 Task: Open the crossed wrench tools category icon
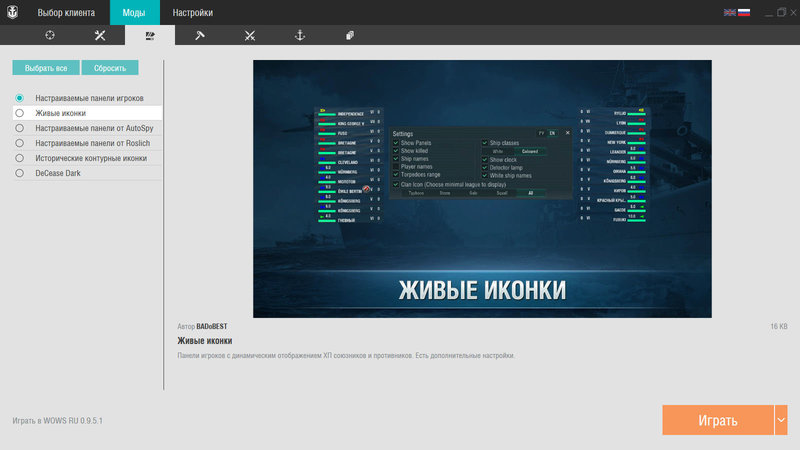[x=99, y=35]
